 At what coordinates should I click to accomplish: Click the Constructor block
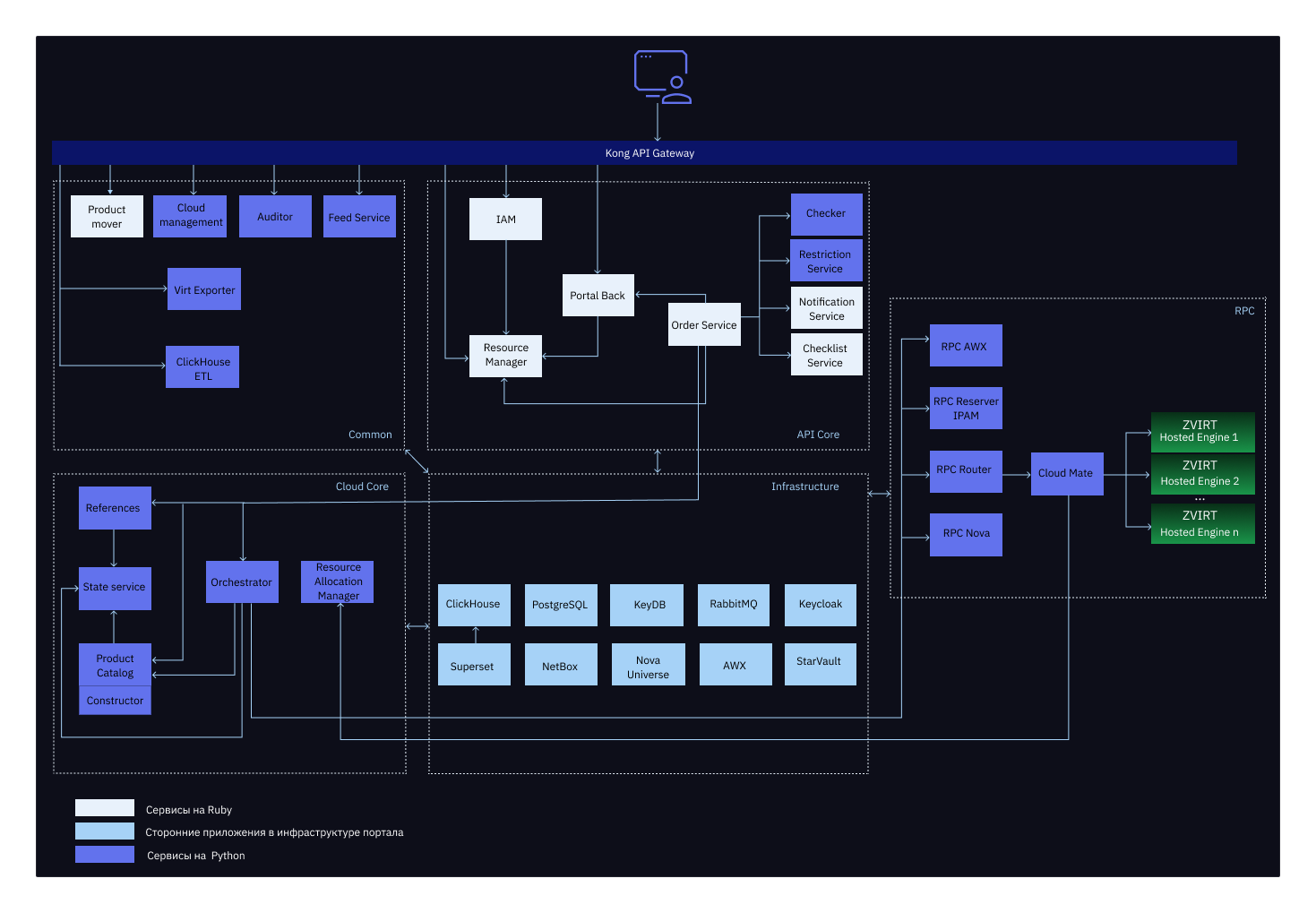coord(115,701)
